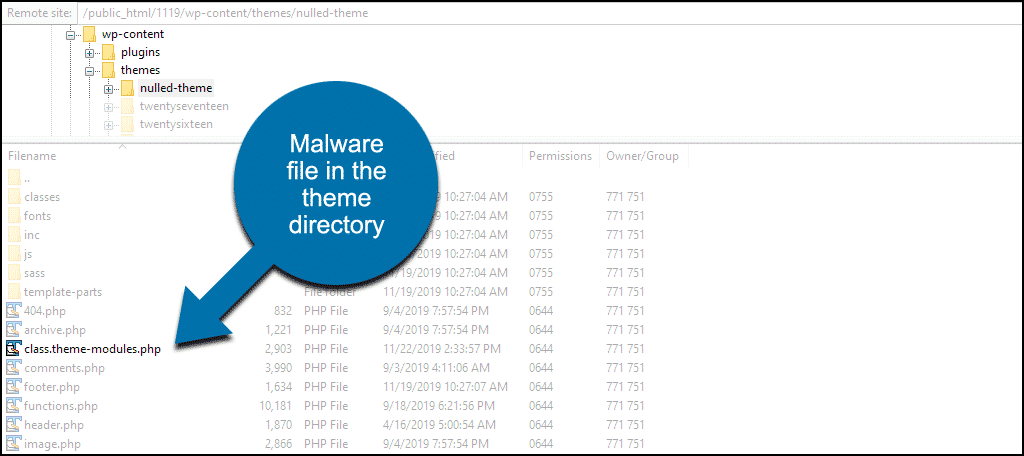The image size is (1024, 456).
Task: Click the twentysixteen folder icon in tree
Action: (127, 124)
